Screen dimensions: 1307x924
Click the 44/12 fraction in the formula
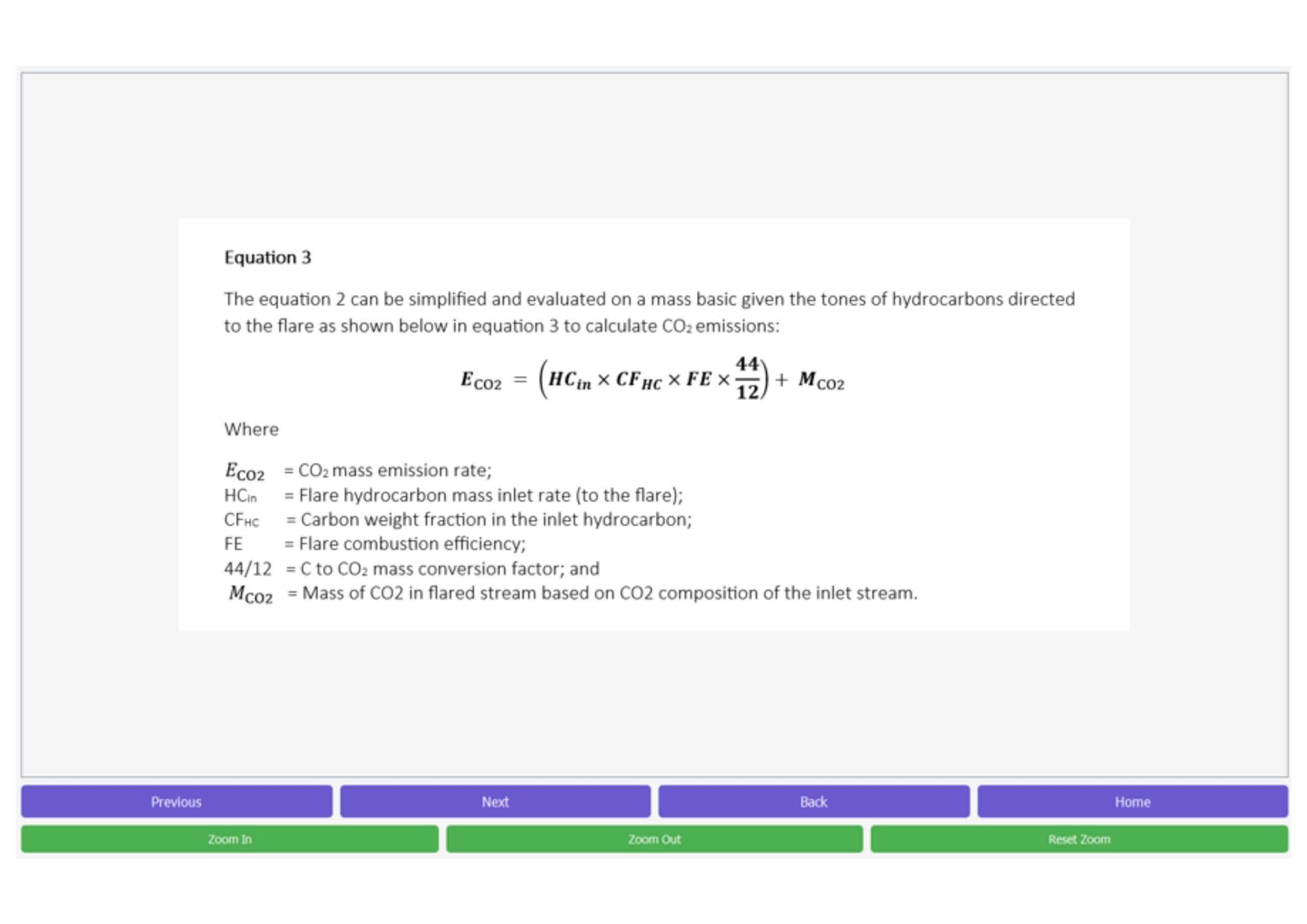[x=747, y=379]
